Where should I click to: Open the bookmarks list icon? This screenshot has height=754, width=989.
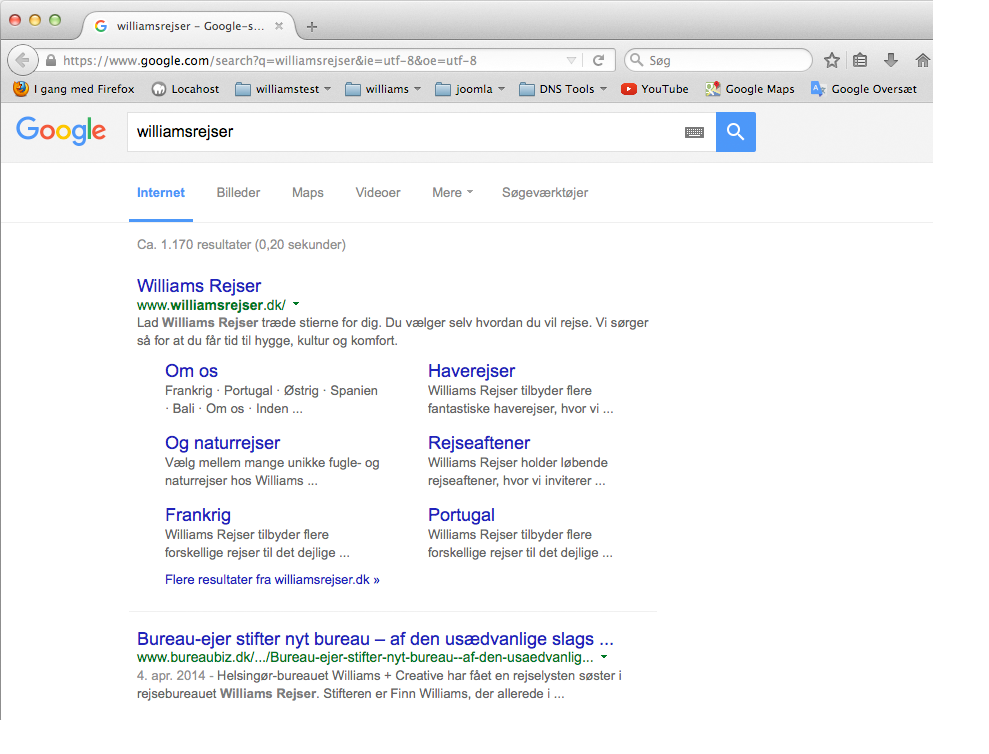click(860, 61)
